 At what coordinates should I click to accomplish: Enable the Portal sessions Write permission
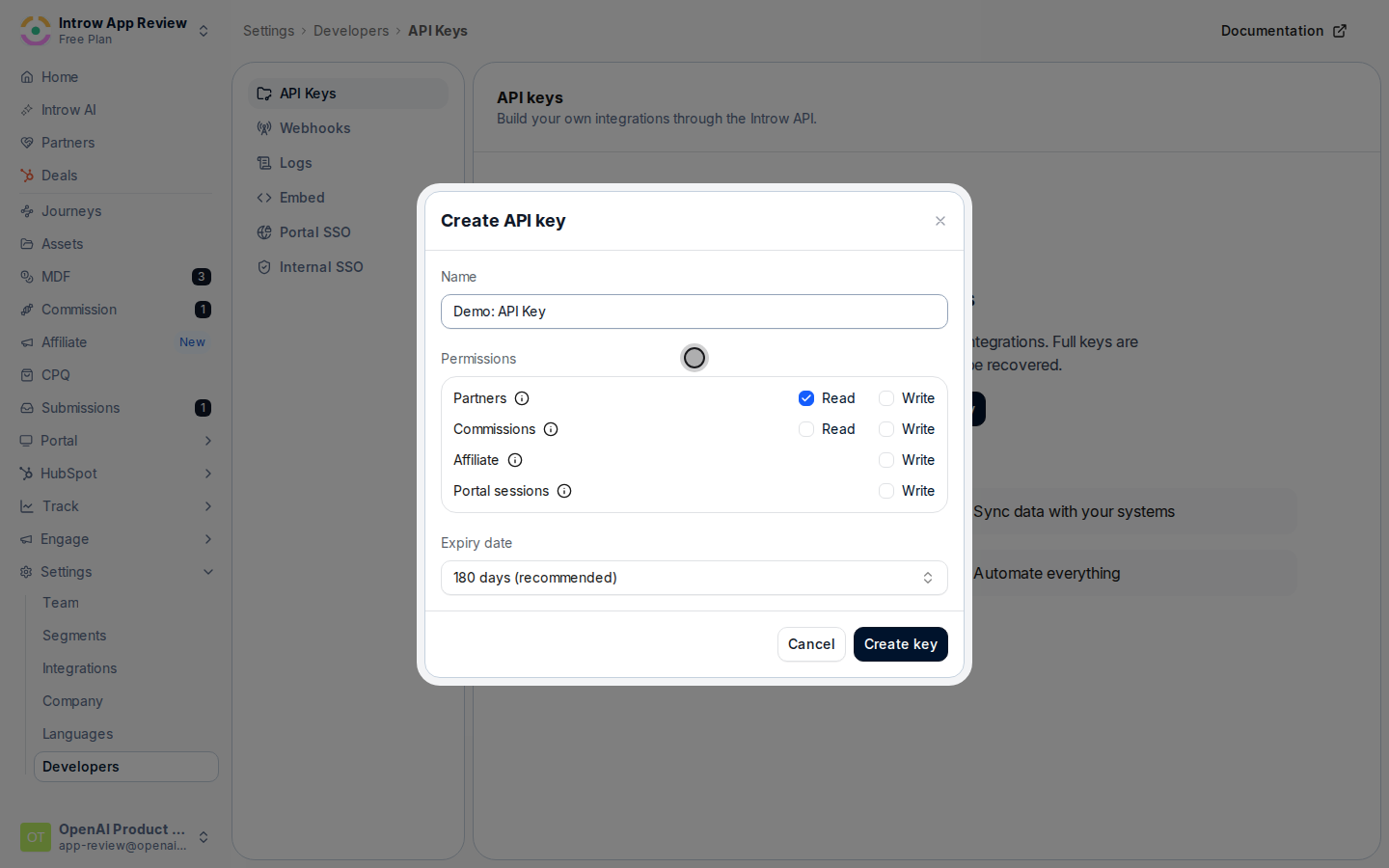tap(886, 491)
